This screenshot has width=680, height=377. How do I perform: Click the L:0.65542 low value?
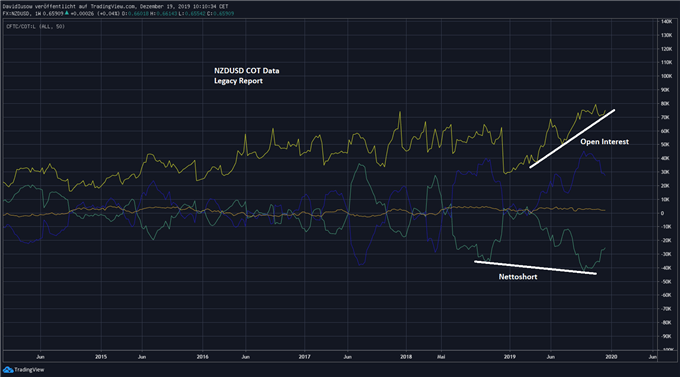click(x=192, y=14)
